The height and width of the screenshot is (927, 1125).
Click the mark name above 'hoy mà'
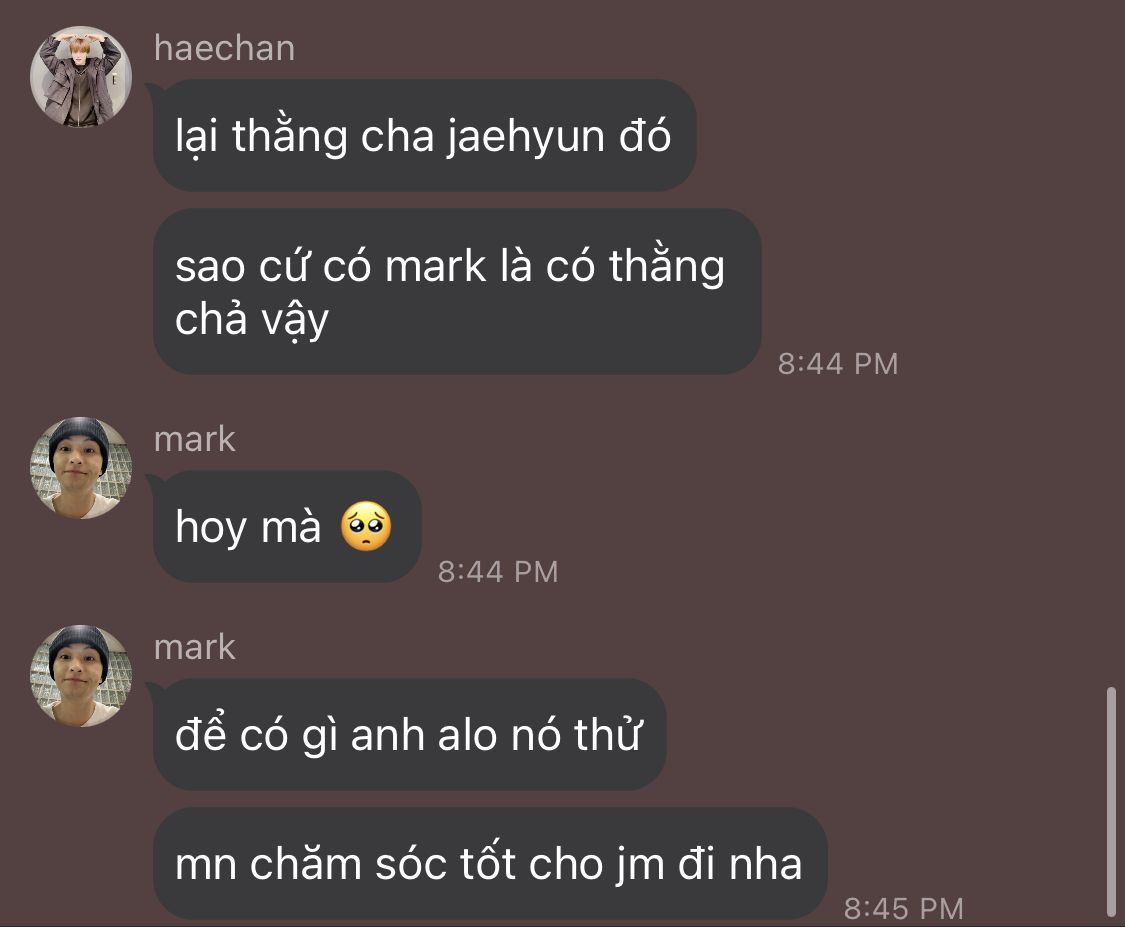pyautogui.click(x=194, y=439)
